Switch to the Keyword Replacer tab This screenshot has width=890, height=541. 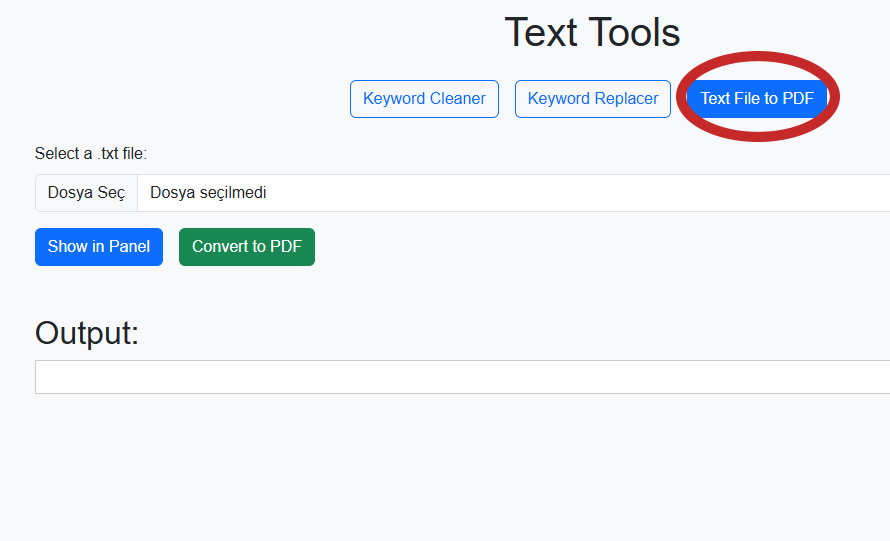[592, 99]
